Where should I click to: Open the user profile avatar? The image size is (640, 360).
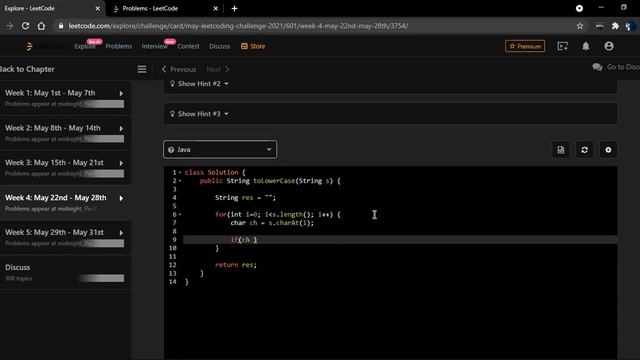(609, 46)
